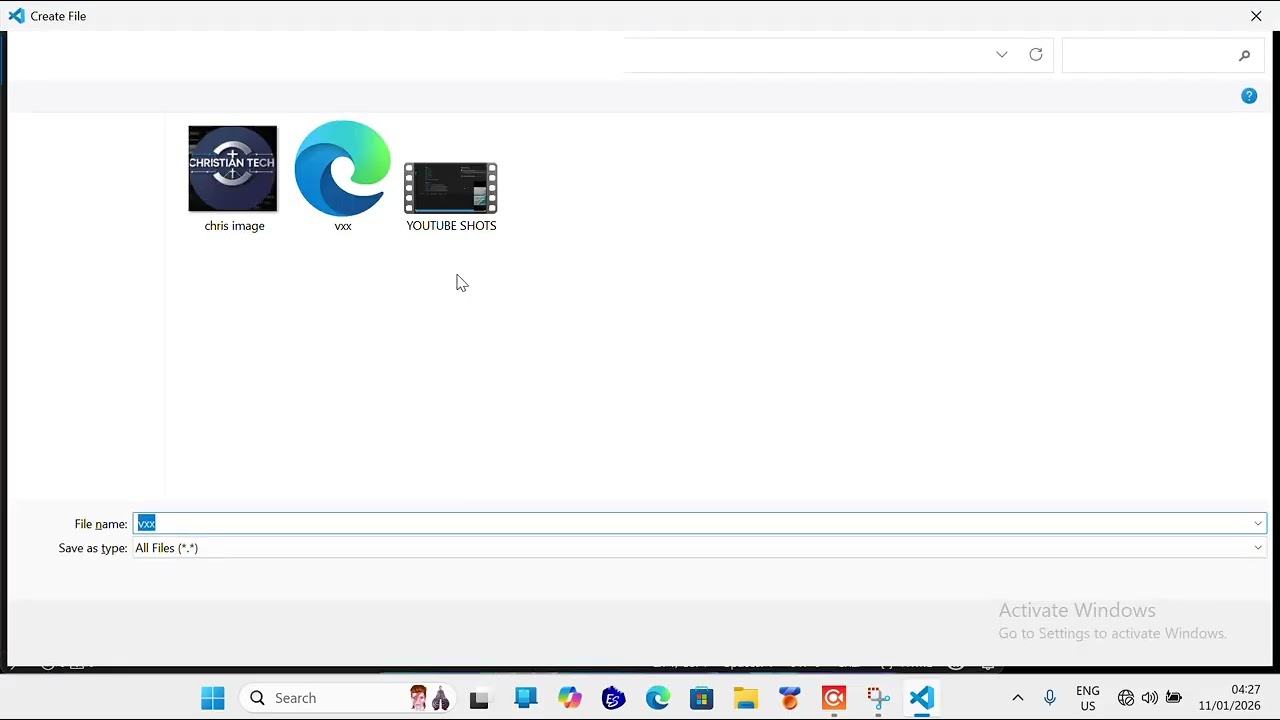Open File Explorer from the taskbar
Viewport: 1280px width, 720px height.
click(x=746, y=698)
